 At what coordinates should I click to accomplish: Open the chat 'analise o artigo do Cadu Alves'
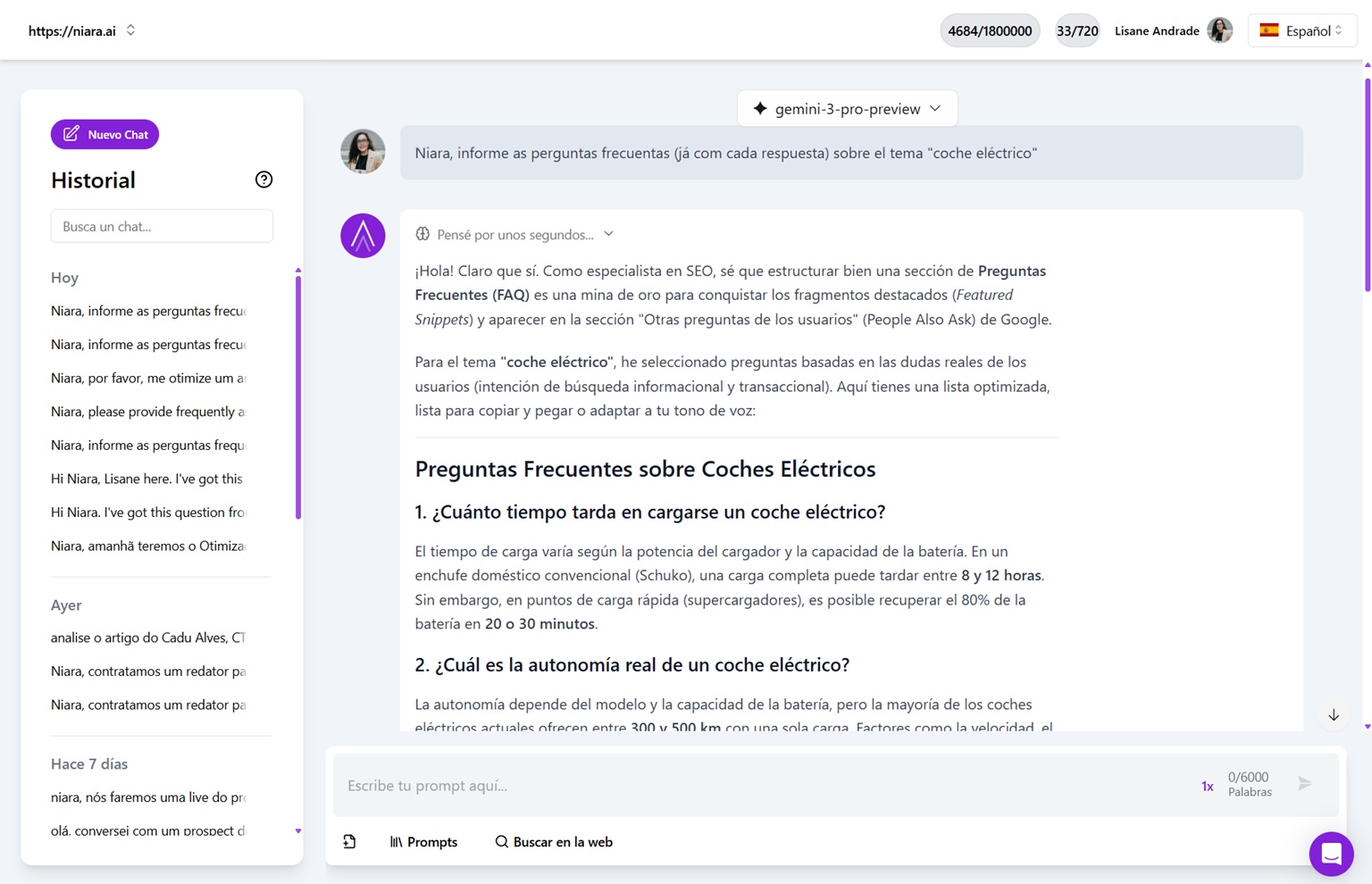[x=148, y=637]
